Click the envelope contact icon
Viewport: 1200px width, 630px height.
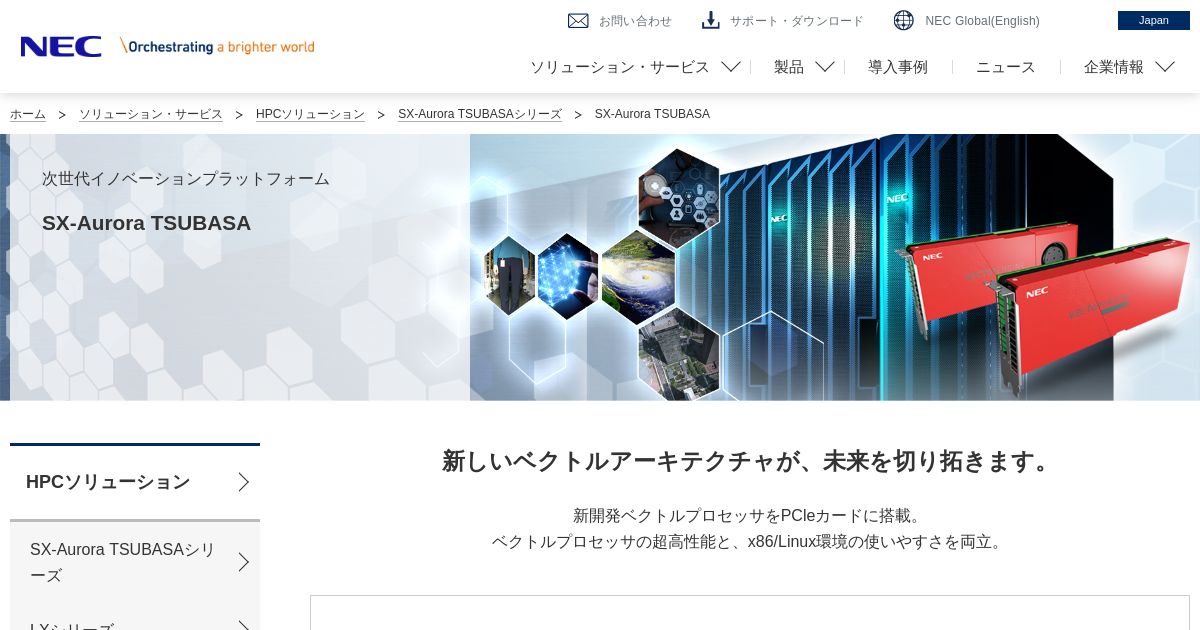click(x=578, y=20)
